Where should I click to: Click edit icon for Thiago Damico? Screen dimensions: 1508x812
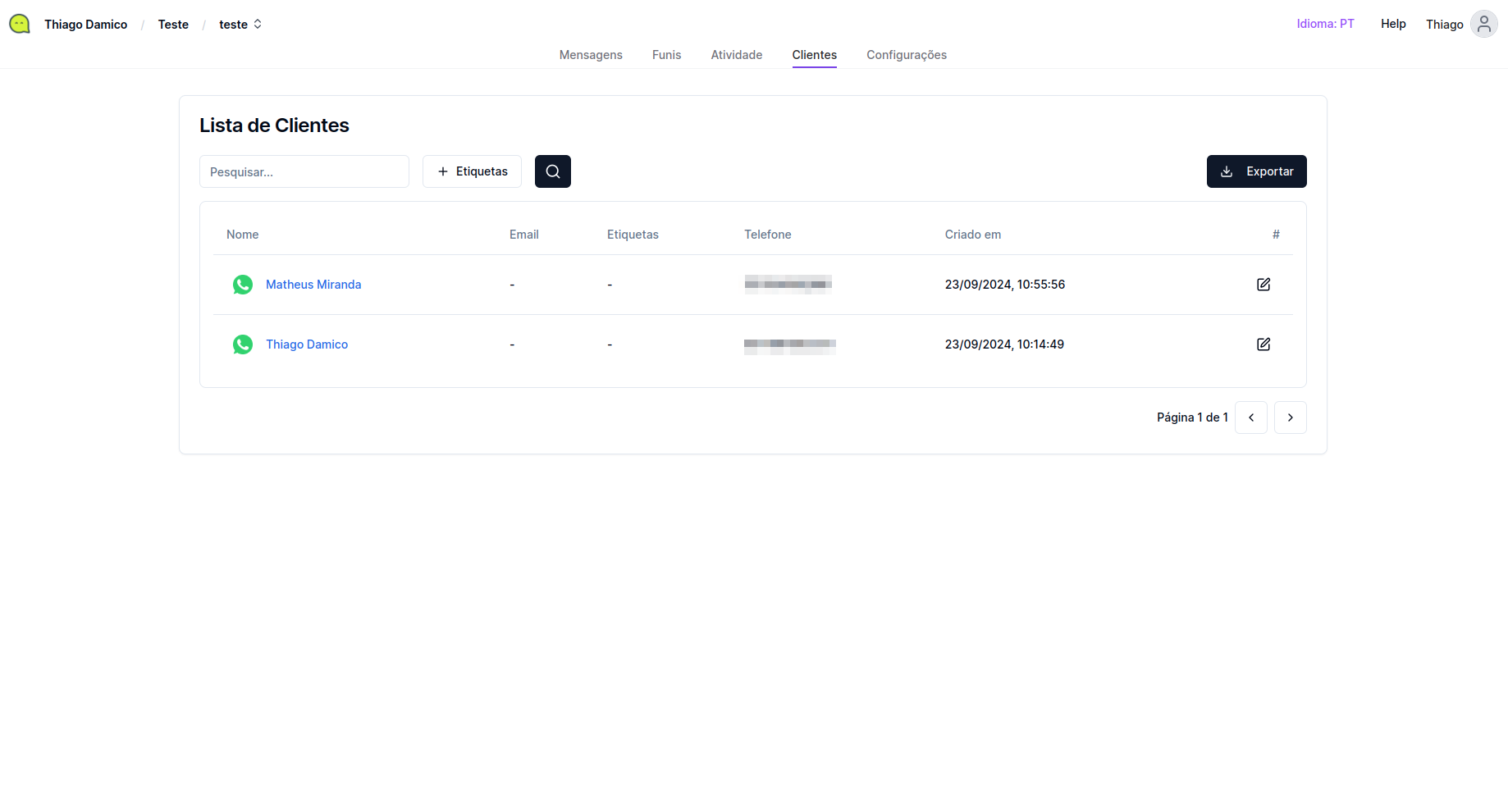pyautogui.click(x=1263, y=344)
